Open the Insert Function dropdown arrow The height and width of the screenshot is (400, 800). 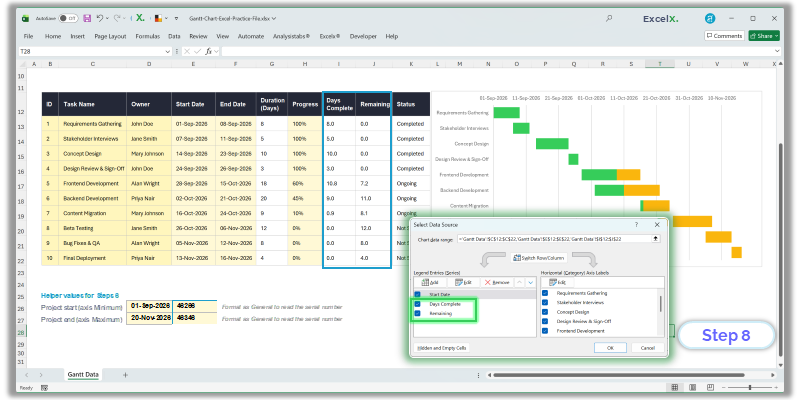[x=216, y=51]
